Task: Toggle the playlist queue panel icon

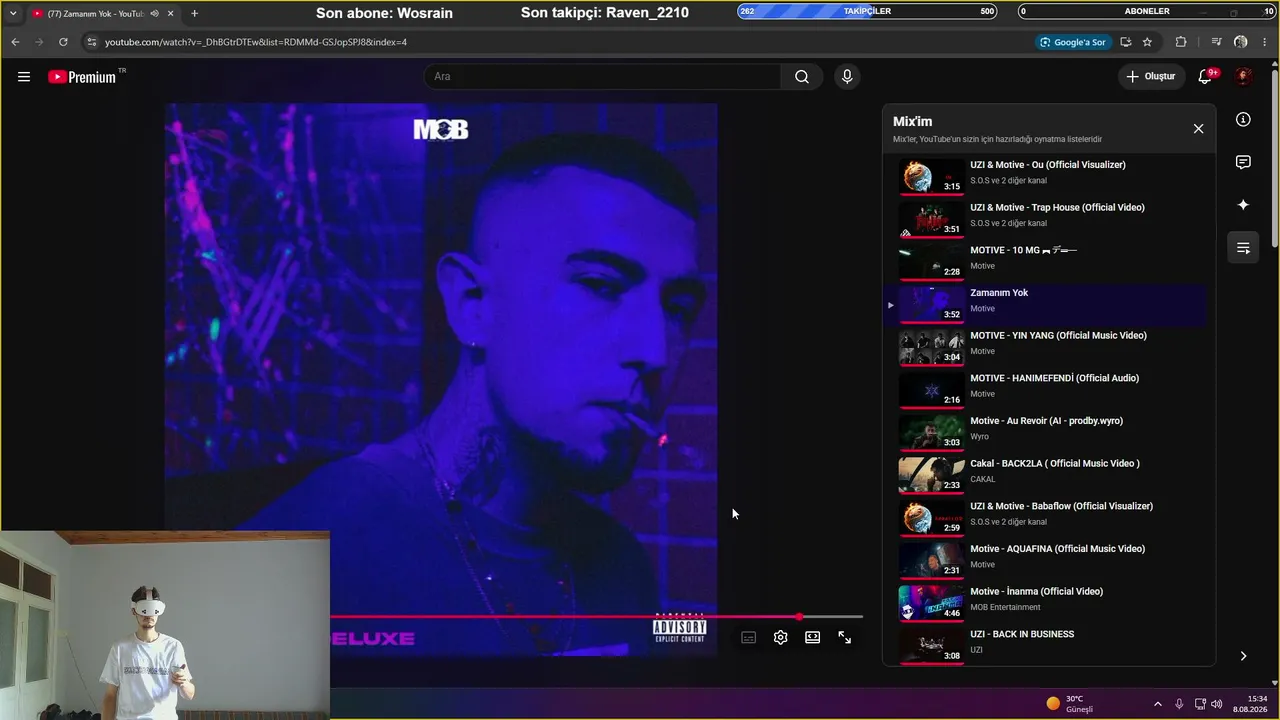Action: click(x=1243, y=248)
